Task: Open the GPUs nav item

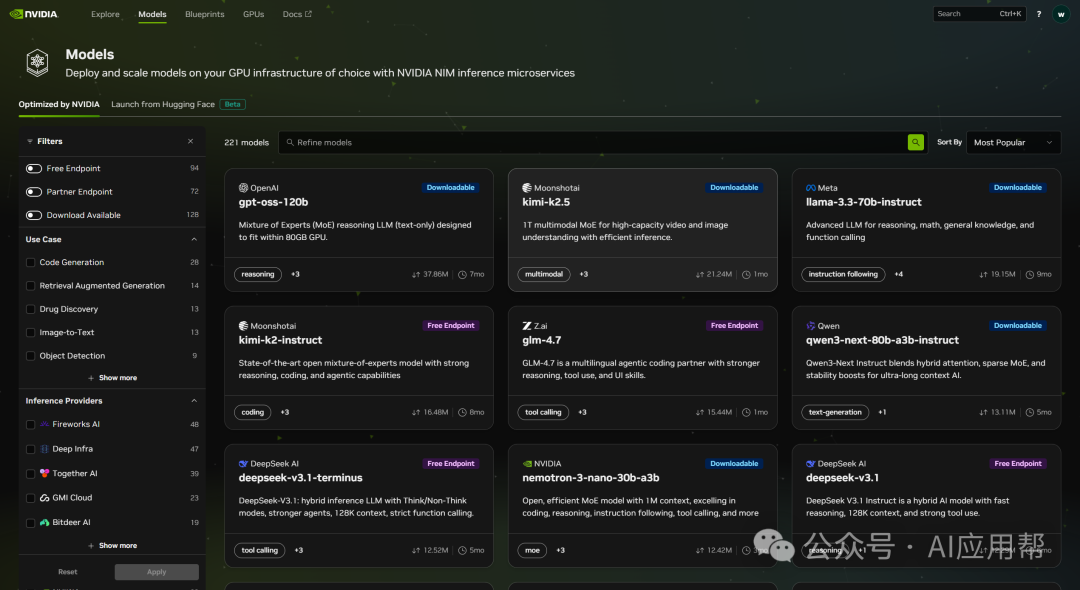Action: click(x=253, y=14)
